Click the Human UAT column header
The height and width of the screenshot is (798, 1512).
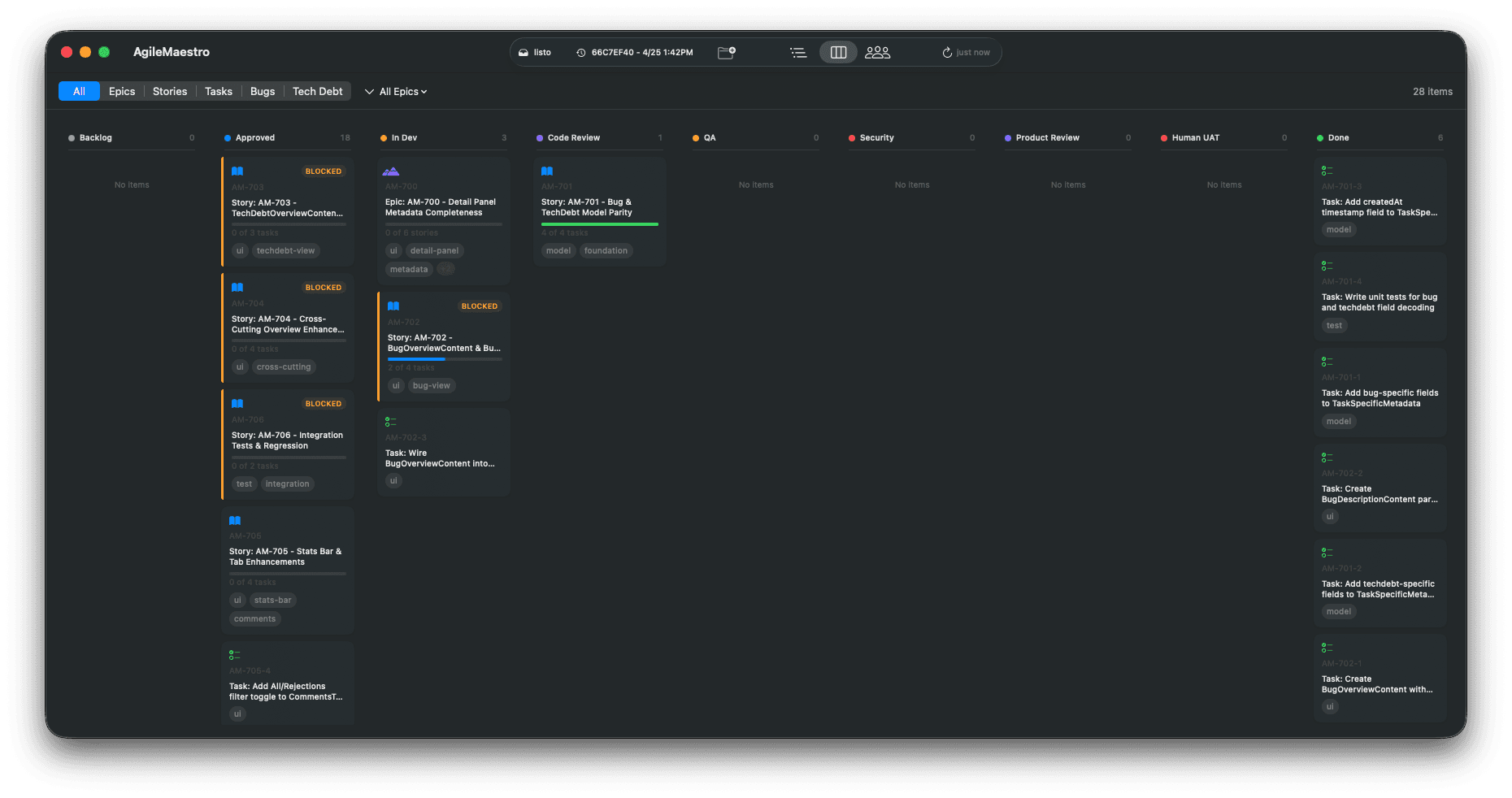(1224, 138)
